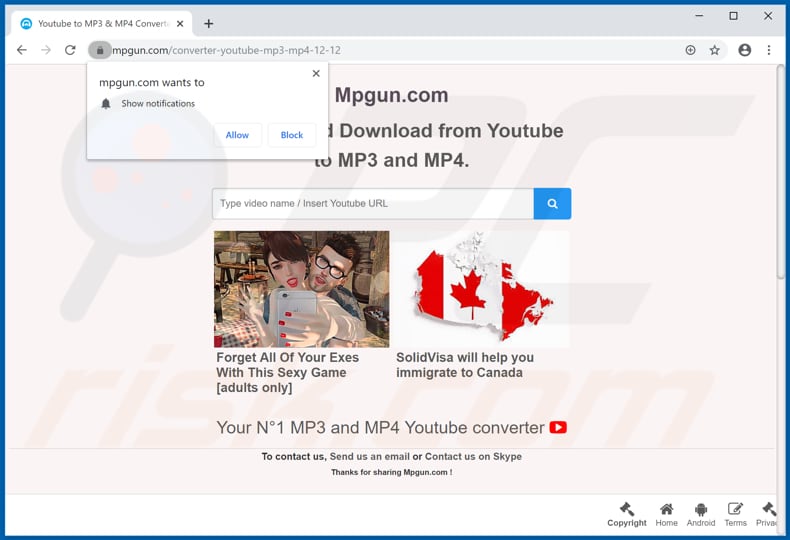Go back to the previous page
Viewport: 790px width, 540px height.
tap(22, 50)
